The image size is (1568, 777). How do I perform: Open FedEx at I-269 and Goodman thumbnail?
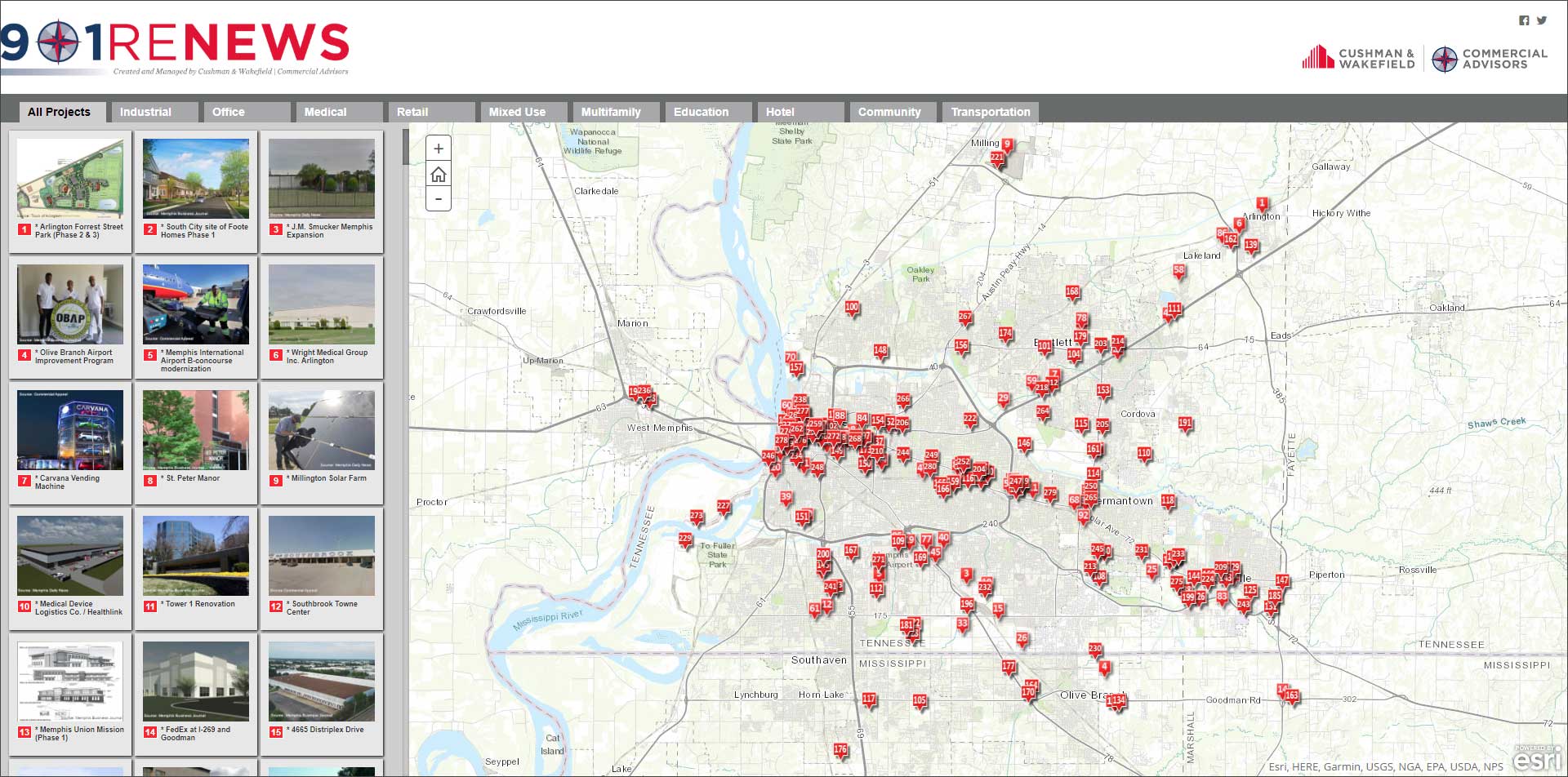(196, 682)
